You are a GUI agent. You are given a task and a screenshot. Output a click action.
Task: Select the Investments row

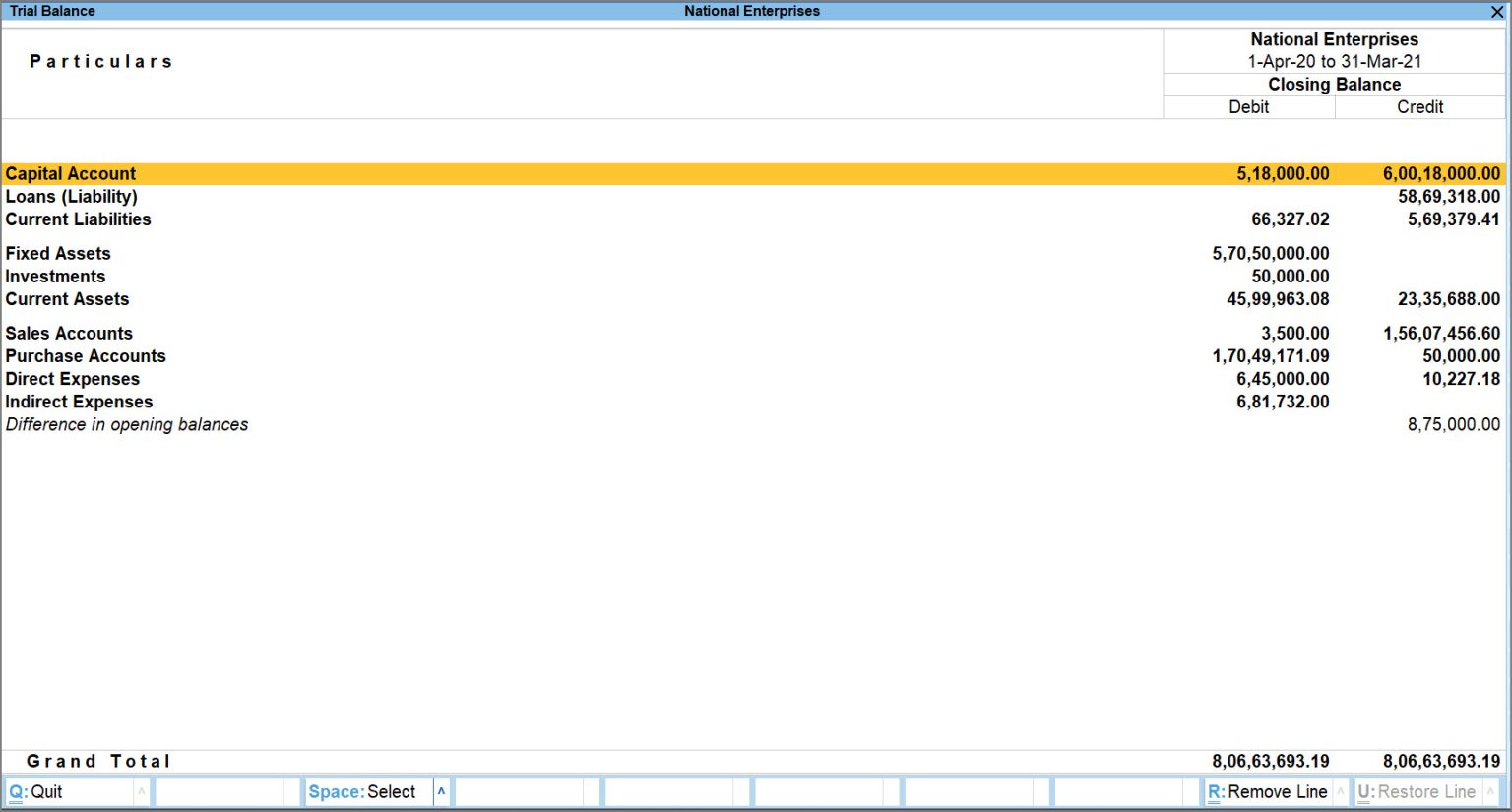tap(56, 276)
